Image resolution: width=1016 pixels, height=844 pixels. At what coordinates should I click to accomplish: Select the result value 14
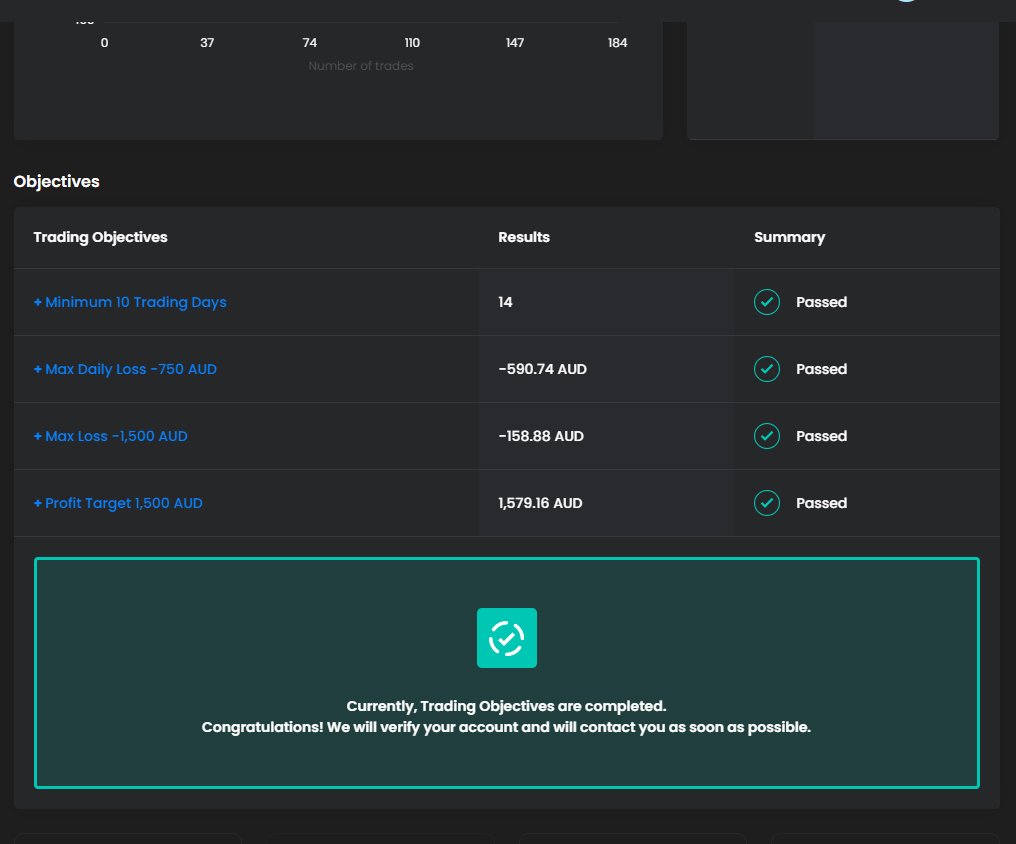(x=505, y=302)
